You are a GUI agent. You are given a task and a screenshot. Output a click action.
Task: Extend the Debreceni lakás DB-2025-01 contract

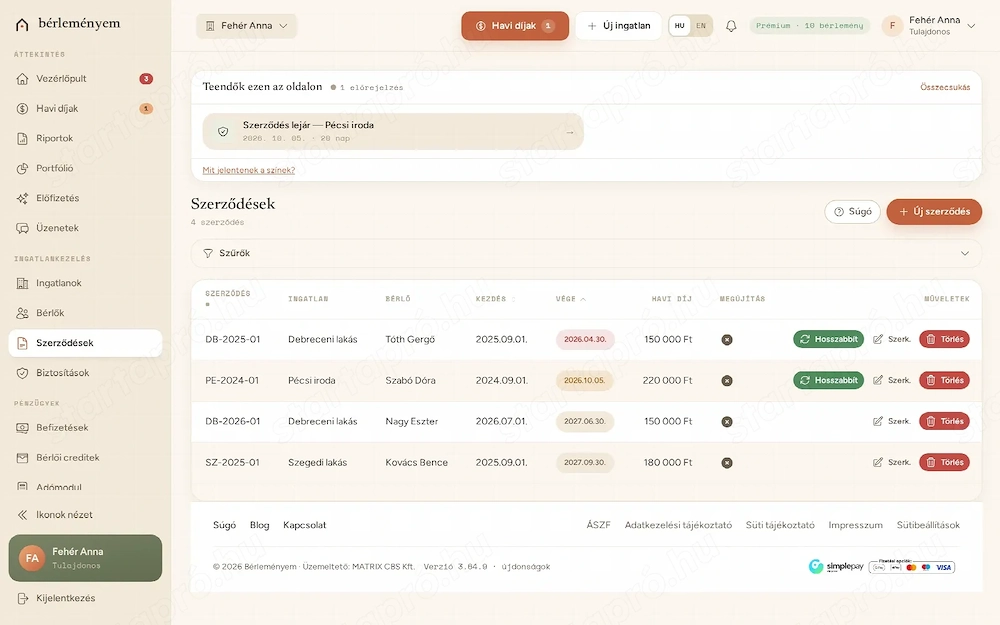pos(828,339)
